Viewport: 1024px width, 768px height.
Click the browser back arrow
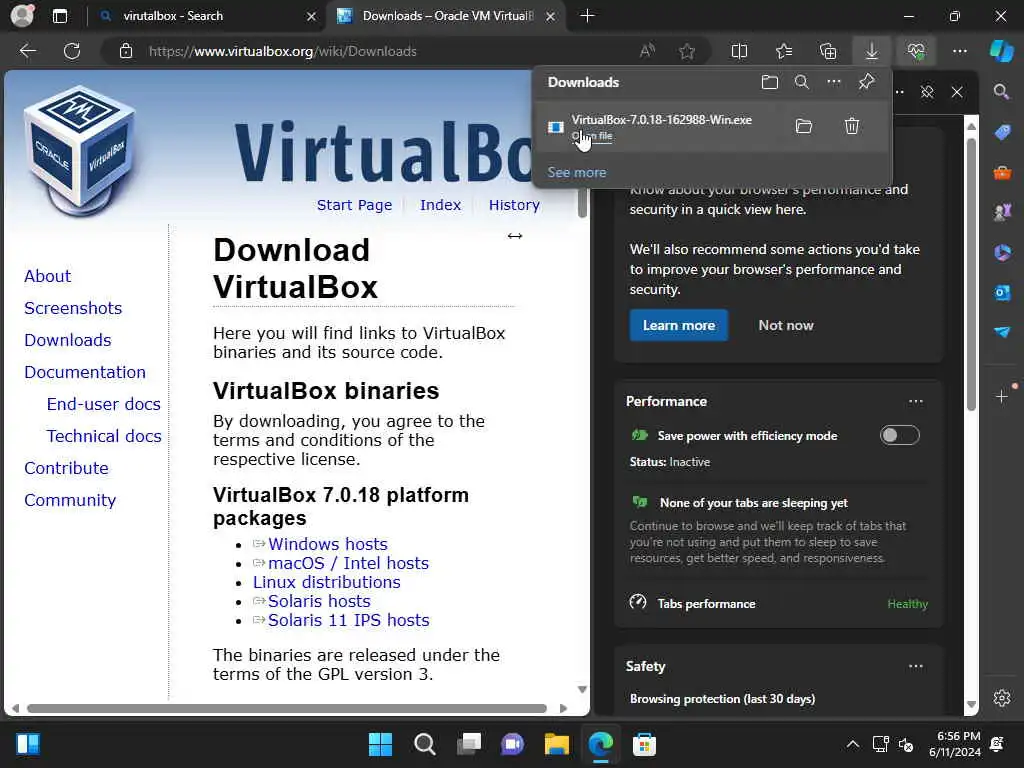(x=27, y=51)
